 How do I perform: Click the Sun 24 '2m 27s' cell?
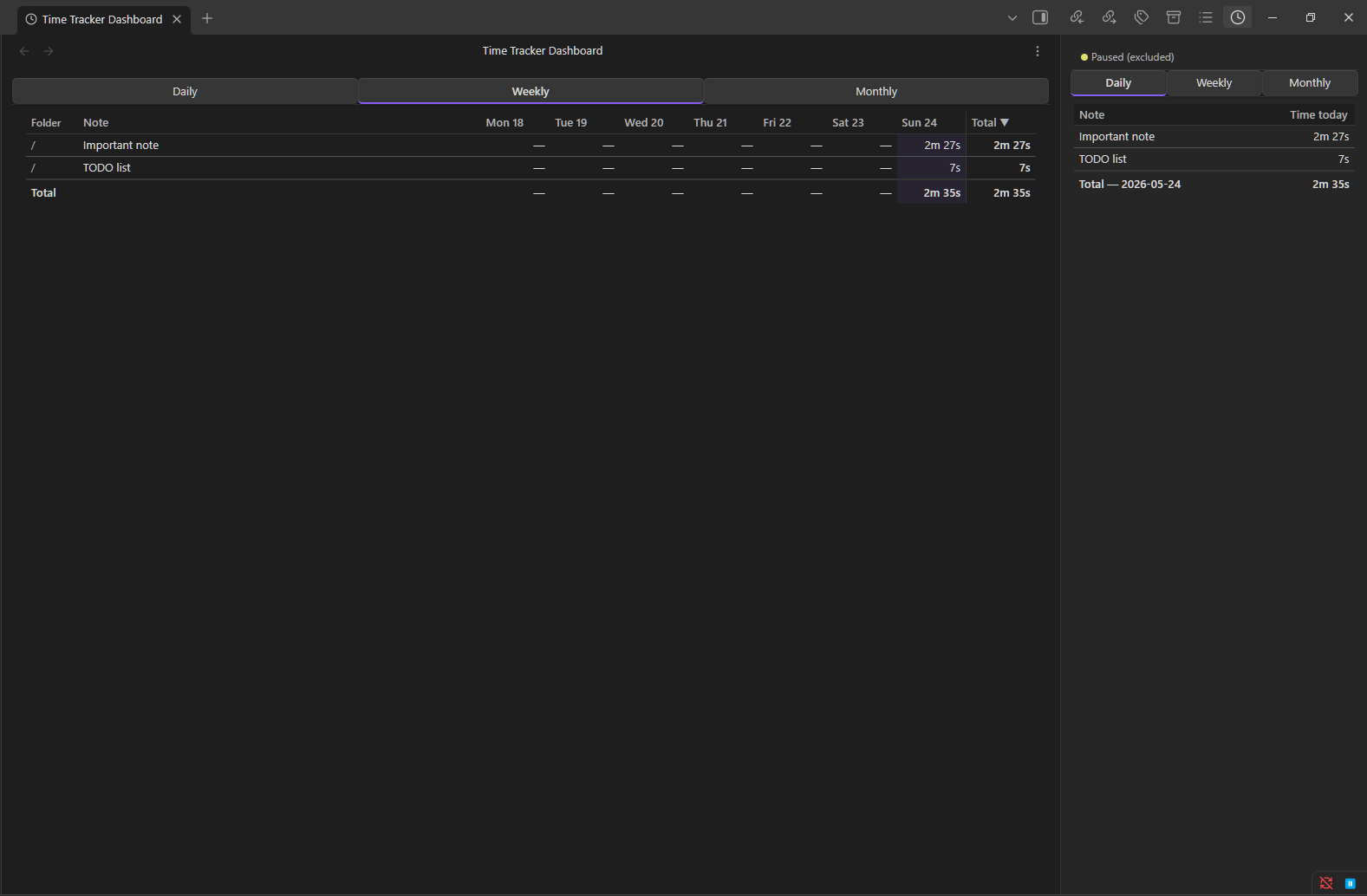click(932, 146)
